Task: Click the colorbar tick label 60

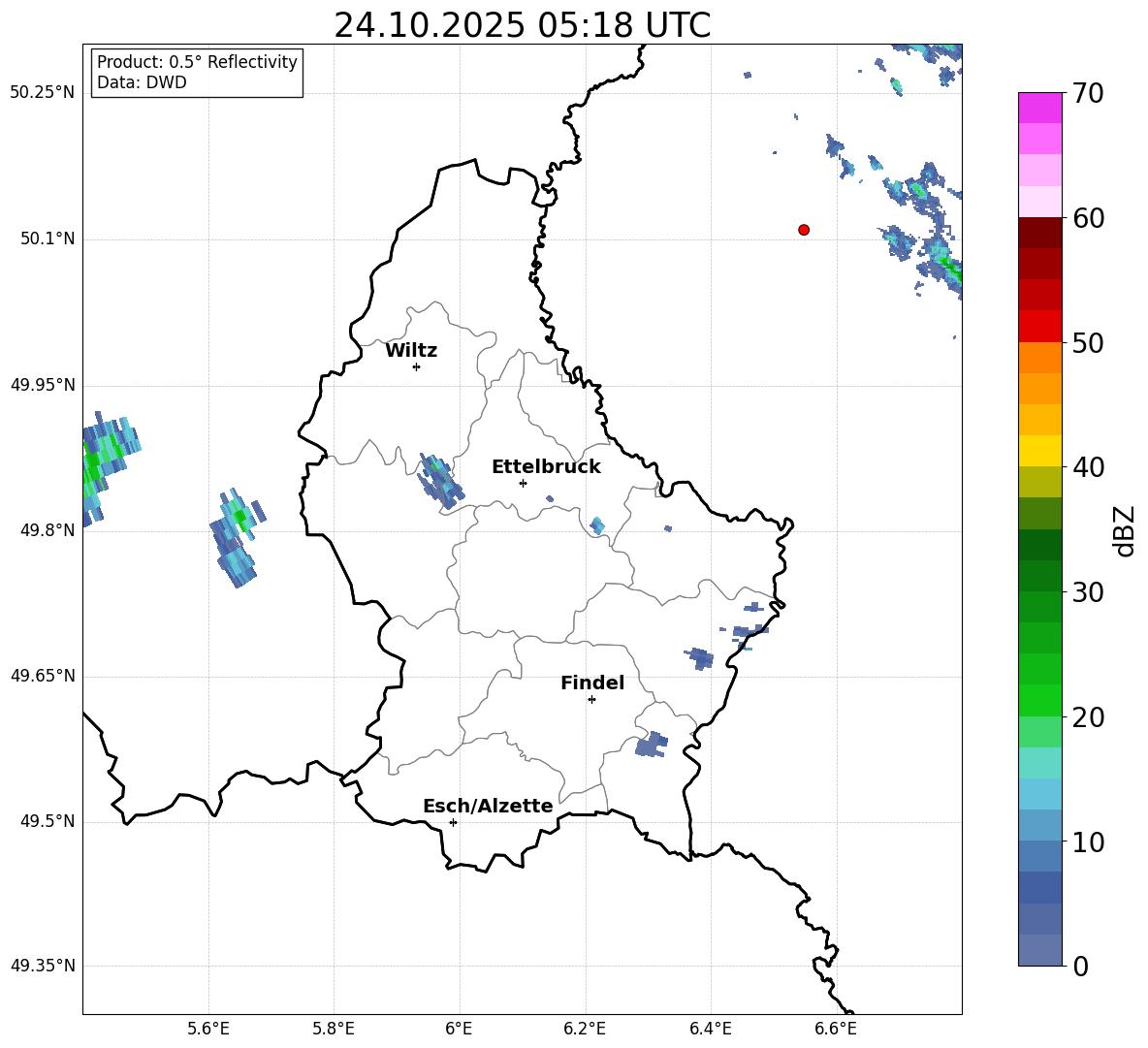Action: [x=1088, y=218]
